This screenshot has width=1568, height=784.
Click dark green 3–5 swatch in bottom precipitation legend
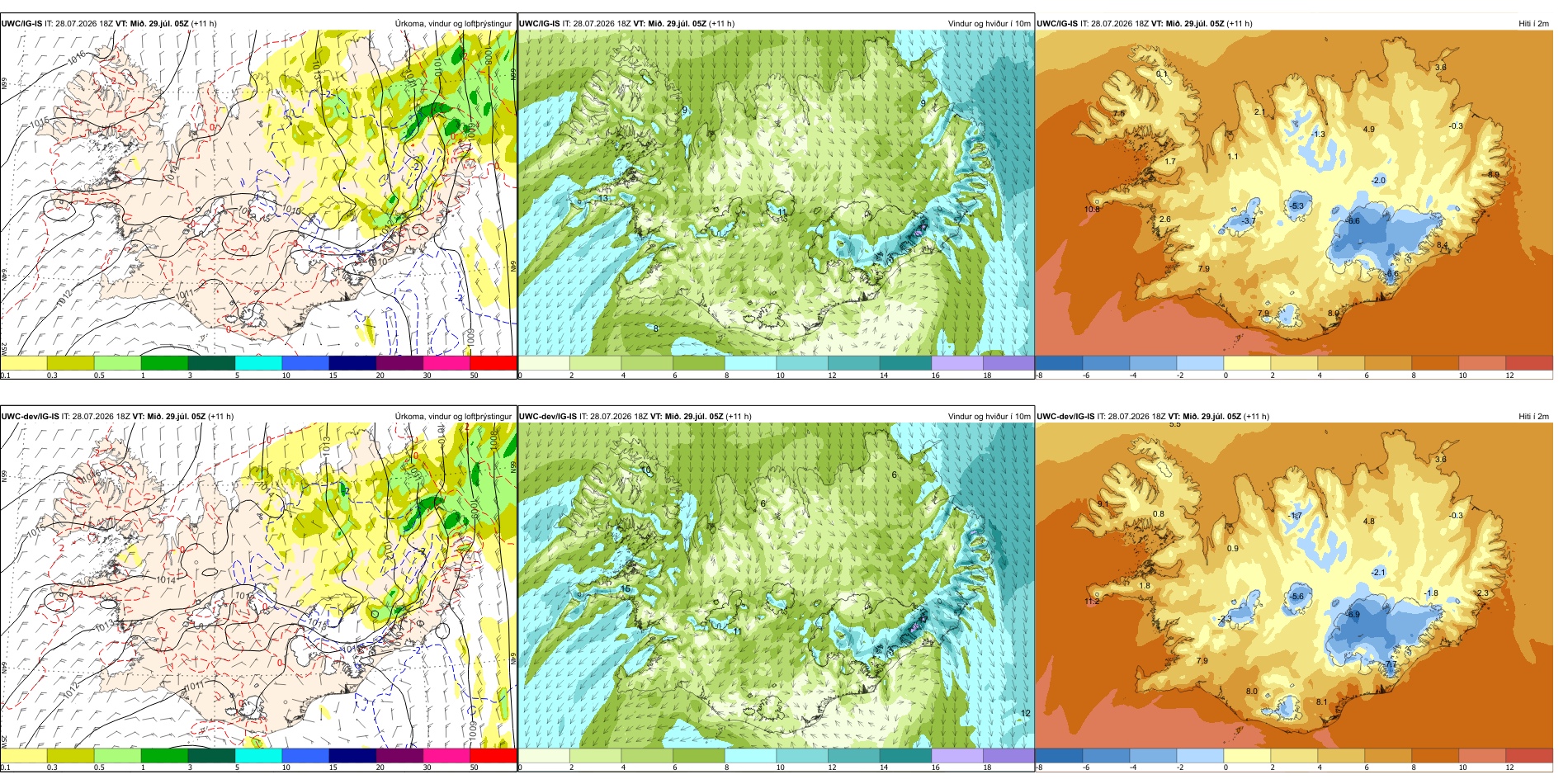click(x=211, y=755)
